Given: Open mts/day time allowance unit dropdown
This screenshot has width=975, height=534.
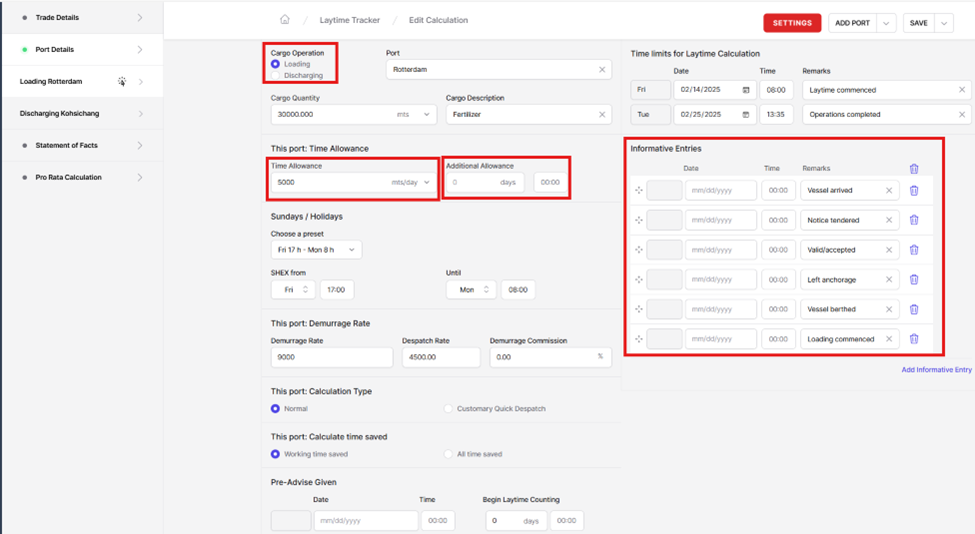Looking at the screenshot, I should tap(427, 182).
